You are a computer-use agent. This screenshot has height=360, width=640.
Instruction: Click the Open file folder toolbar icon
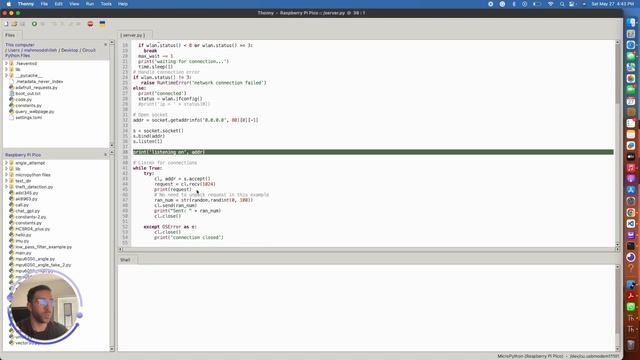[x=14, y=24]
